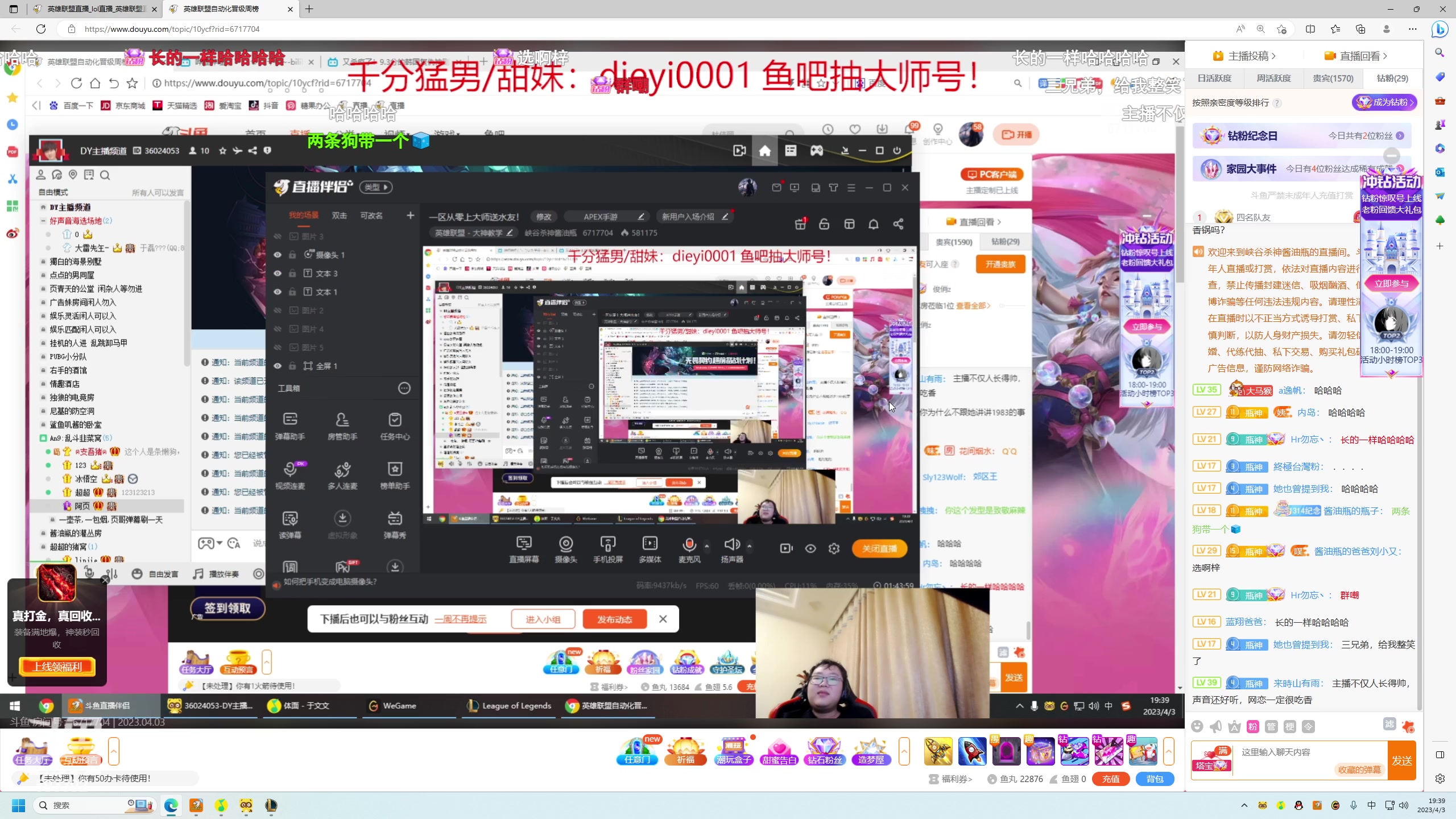Toggle visibility of 文本 3 layer
Viewport: 1456px width, 819px height.
click(x=278, y=274)
